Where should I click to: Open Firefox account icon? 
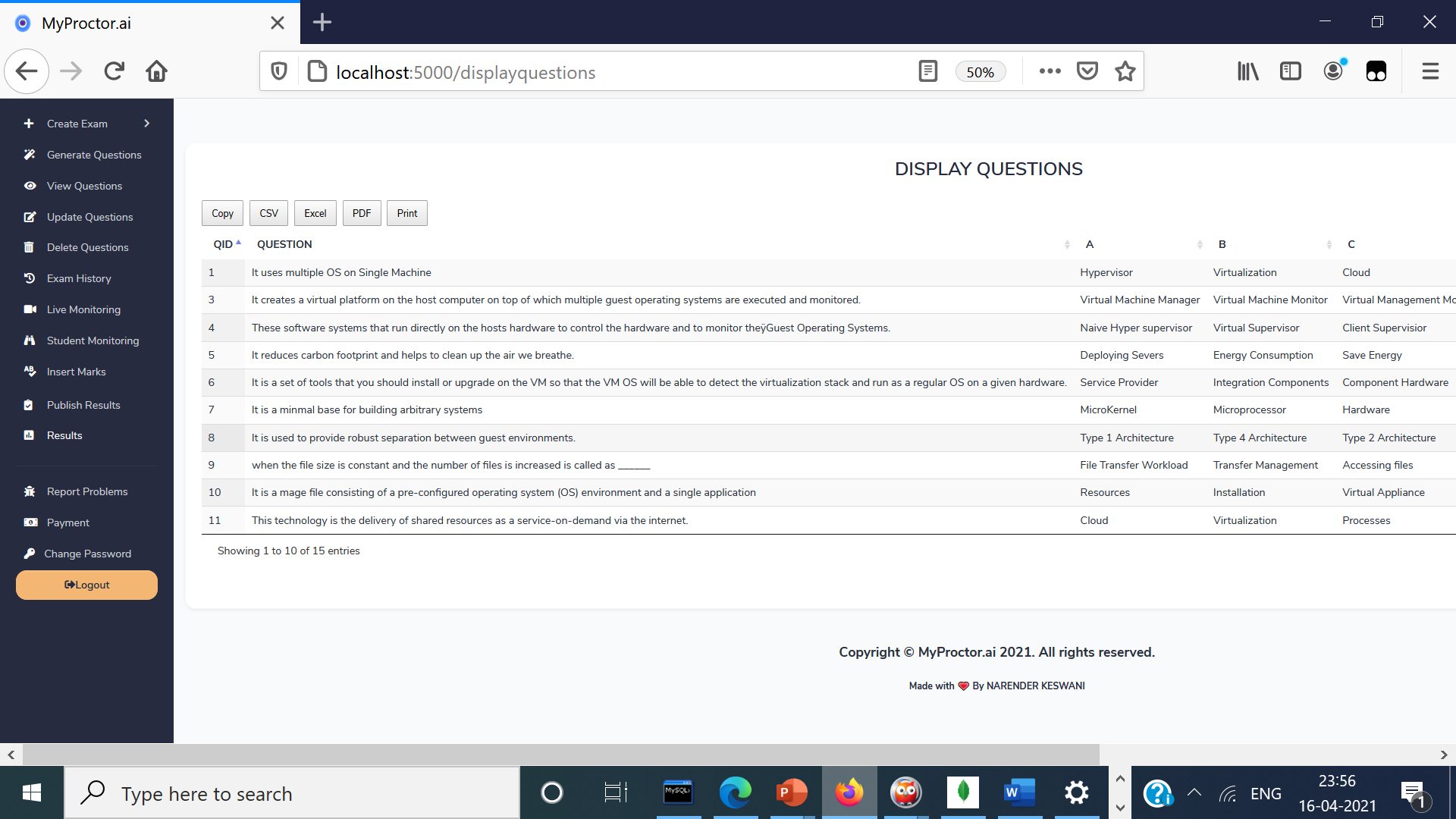coord(1332,71)
